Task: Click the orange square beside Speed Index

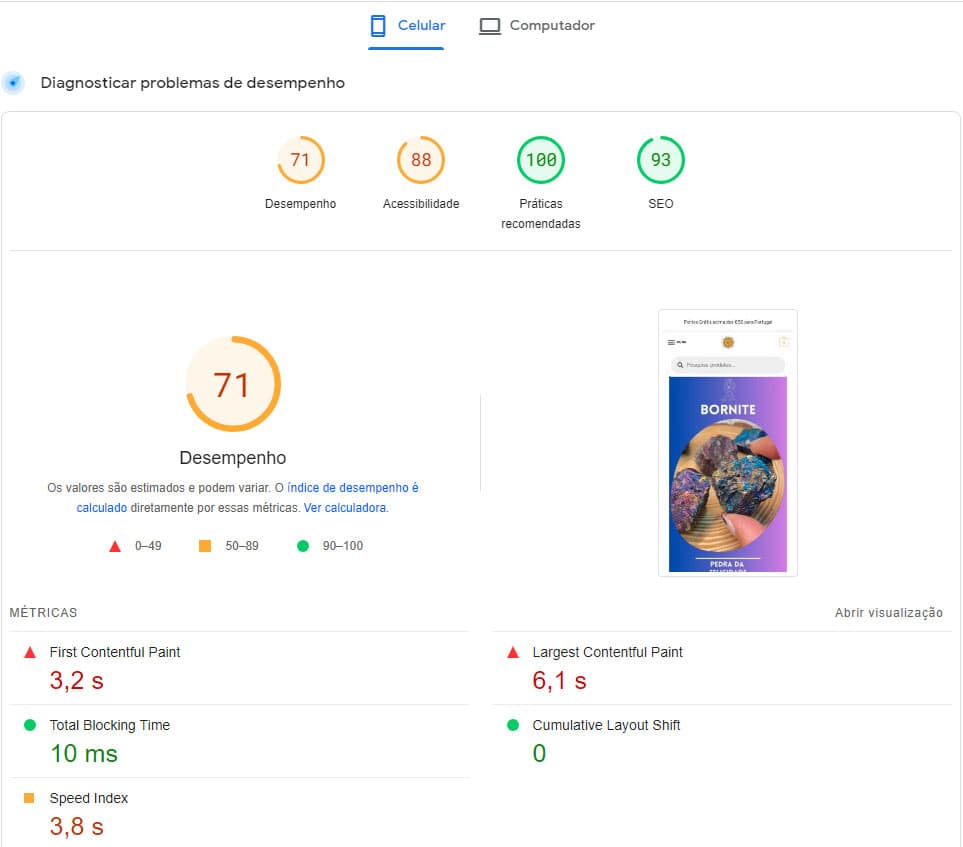Action: pos(31,797)
